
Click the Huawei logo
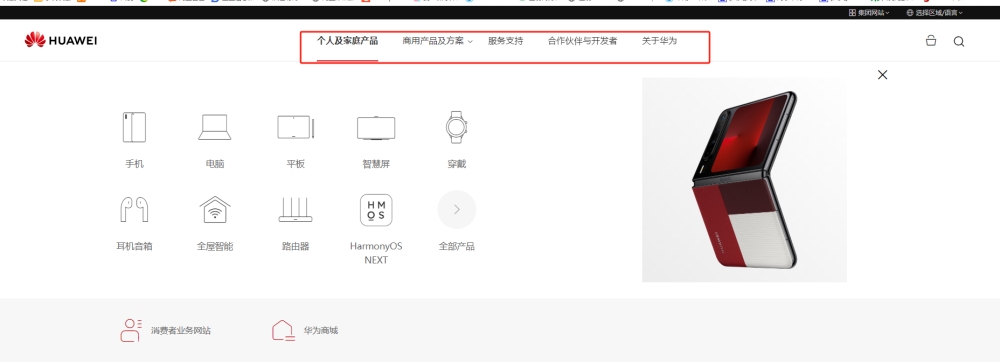tap(61, 40)
